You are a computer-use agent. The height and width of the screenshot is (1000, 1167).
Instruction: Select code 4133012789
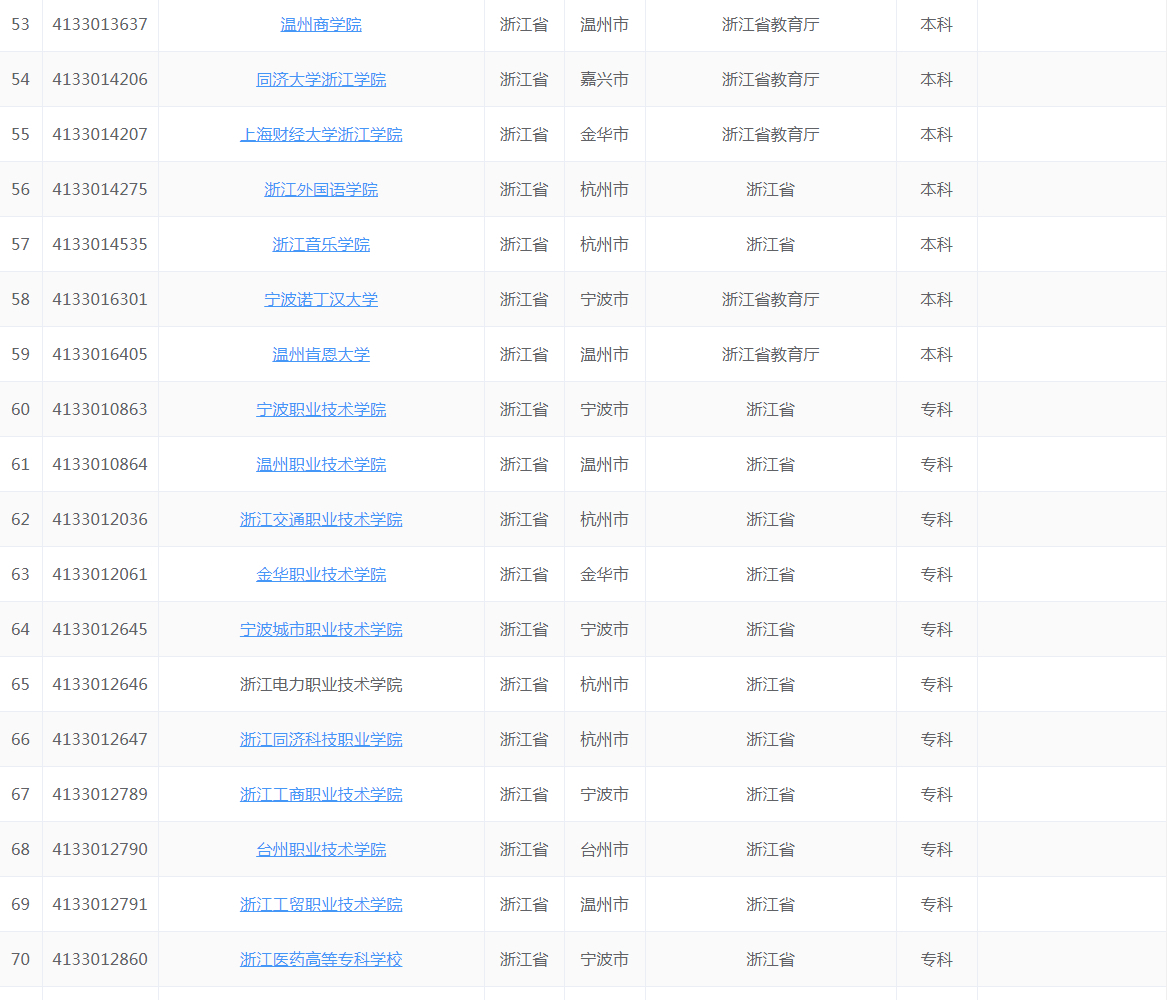(x=100, y=795)
